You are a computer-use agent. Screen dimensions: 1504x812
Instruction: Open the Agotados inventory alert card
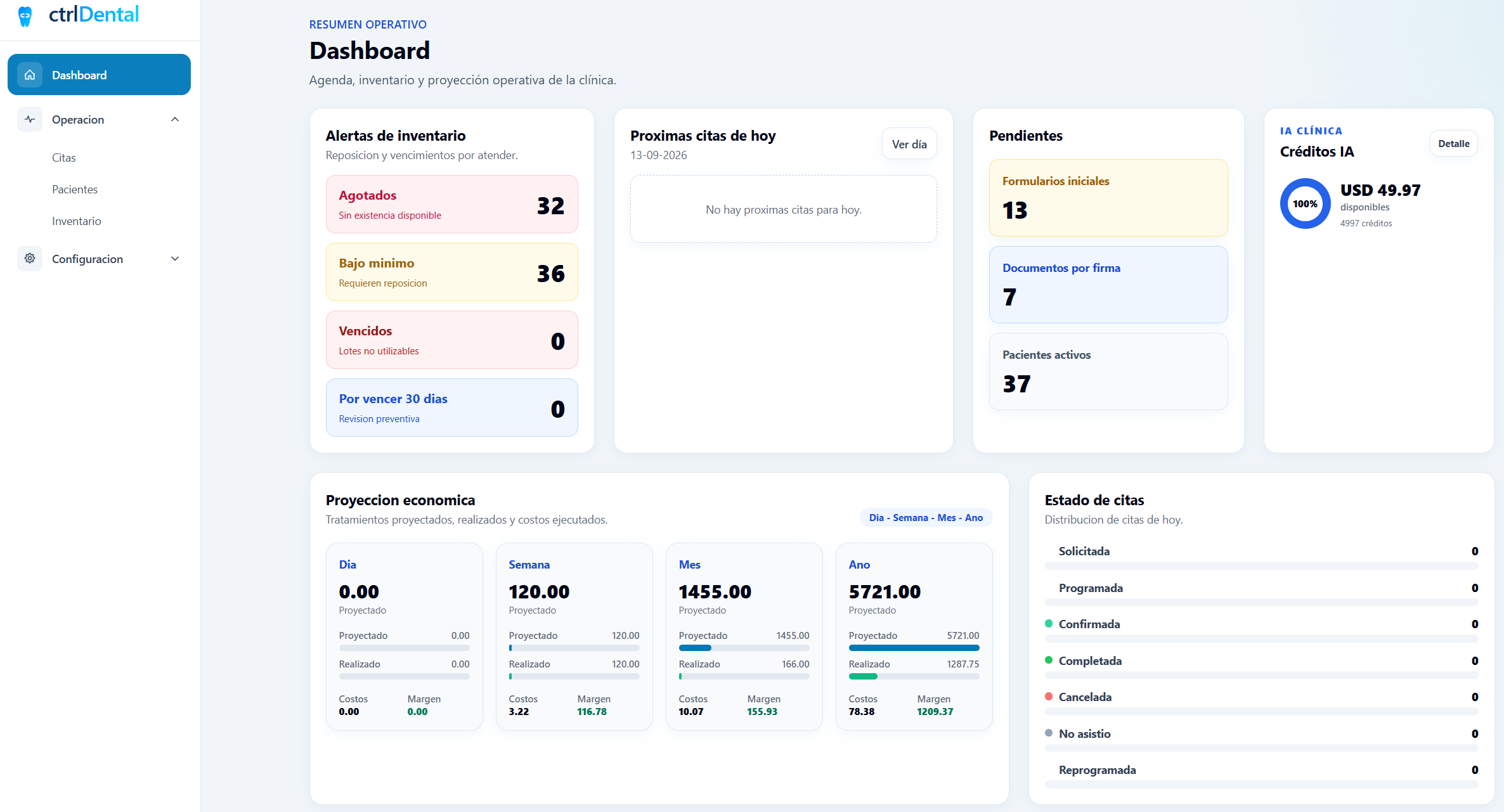[x=451, y=204]
